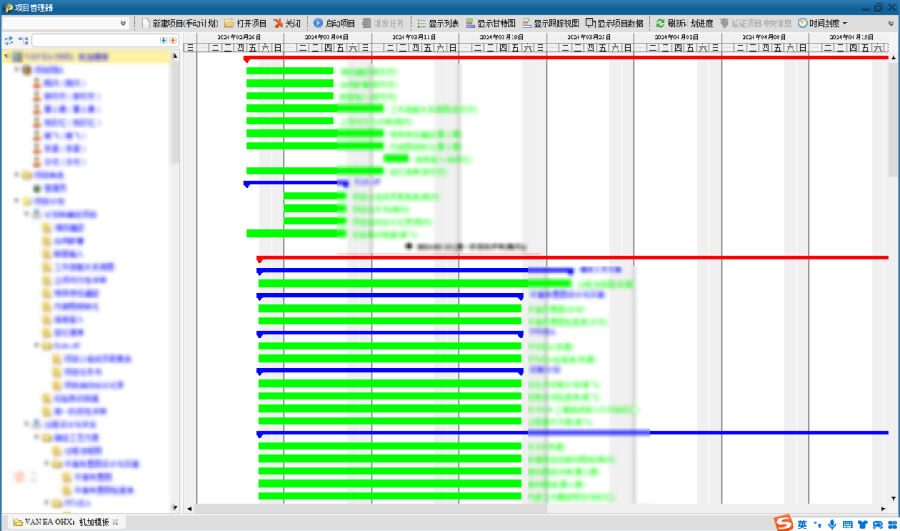Click the project tree's vertical scrollbar thumb
The height and width of the screenshot is (531, 900).
click(175, 113)
